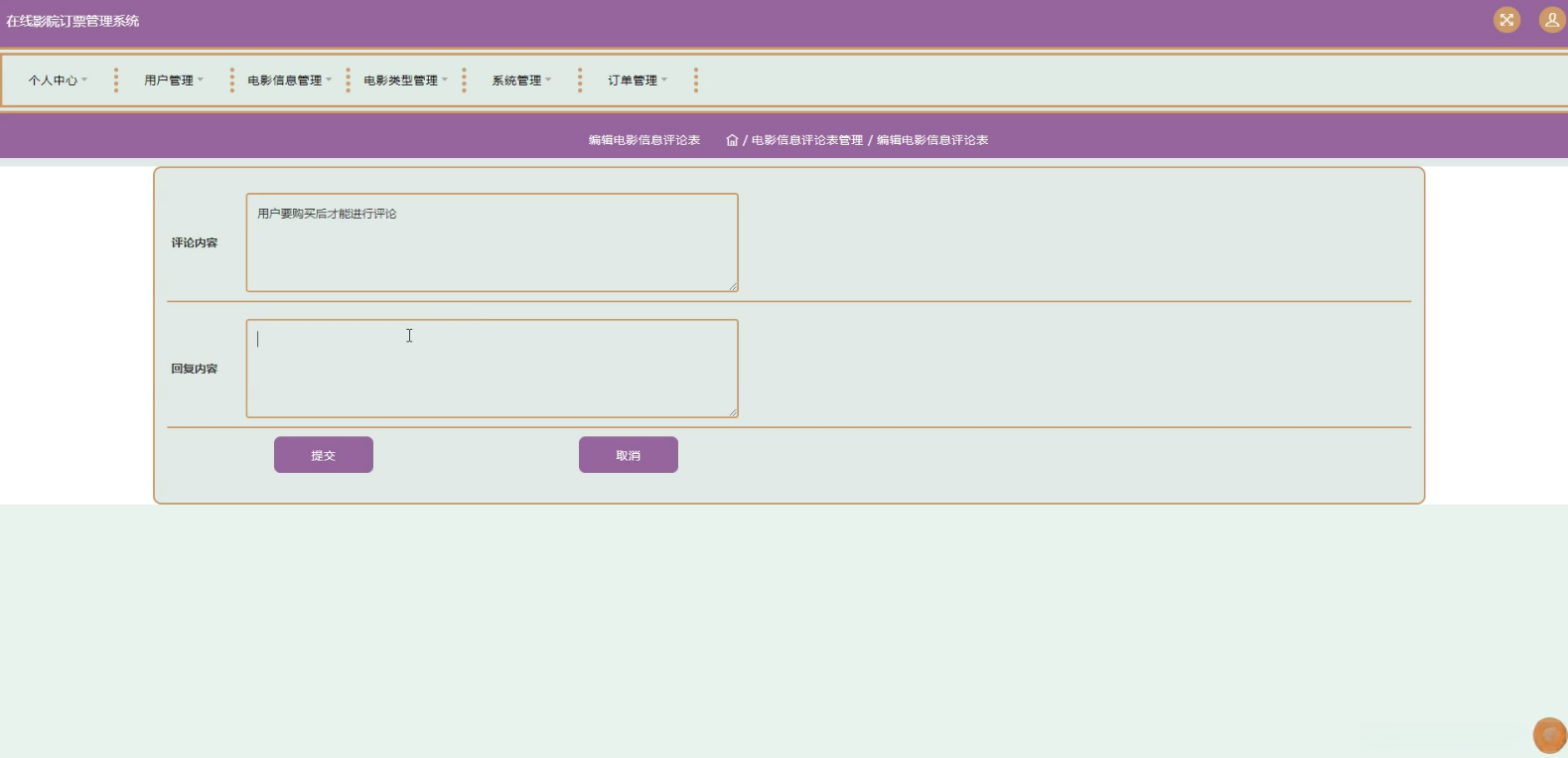
Task: Open the 系统管理 menu
Action: coord(521,80)
